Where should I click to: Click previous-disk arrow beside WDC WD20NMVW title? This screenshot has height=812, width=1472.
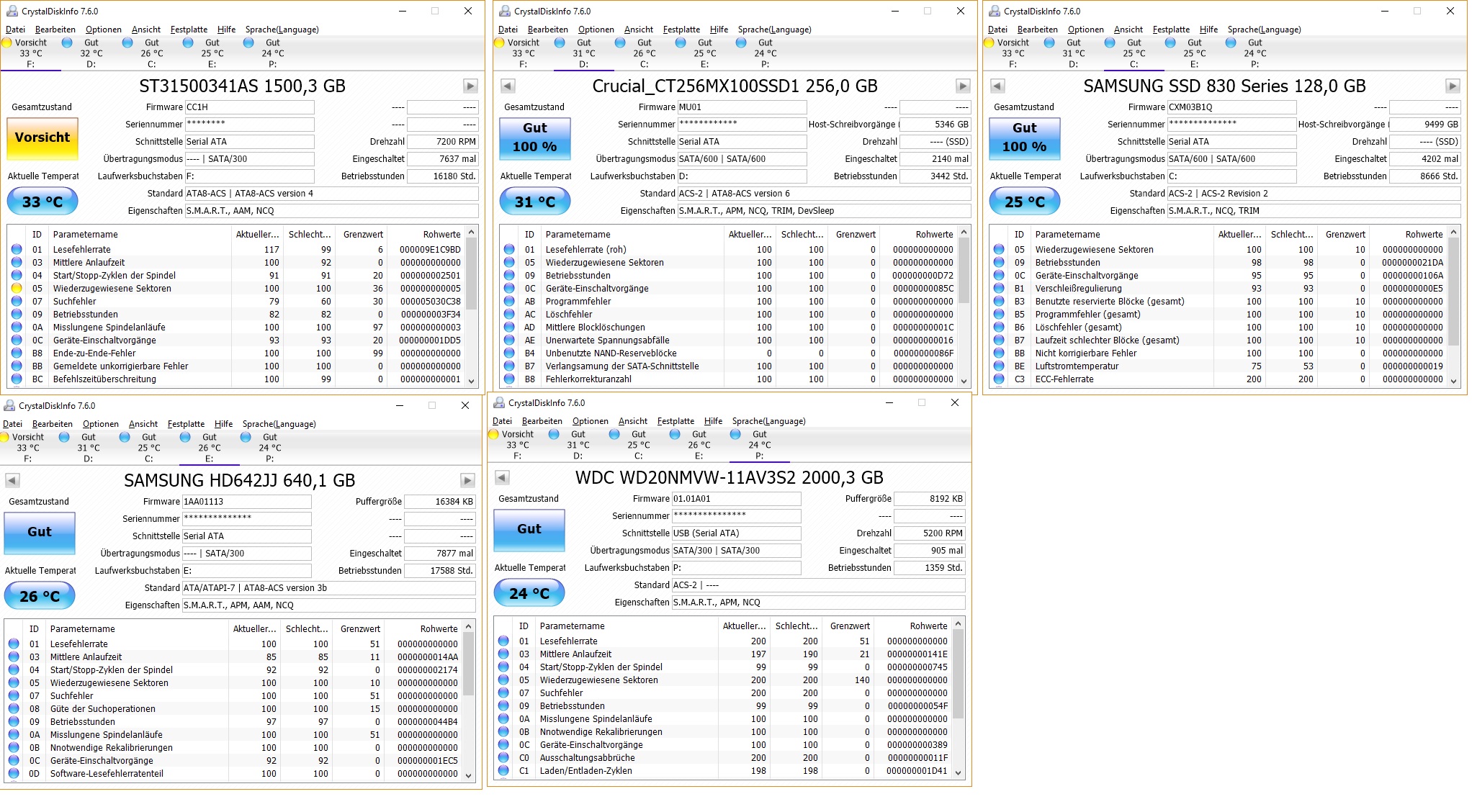(x=502, y=478)
